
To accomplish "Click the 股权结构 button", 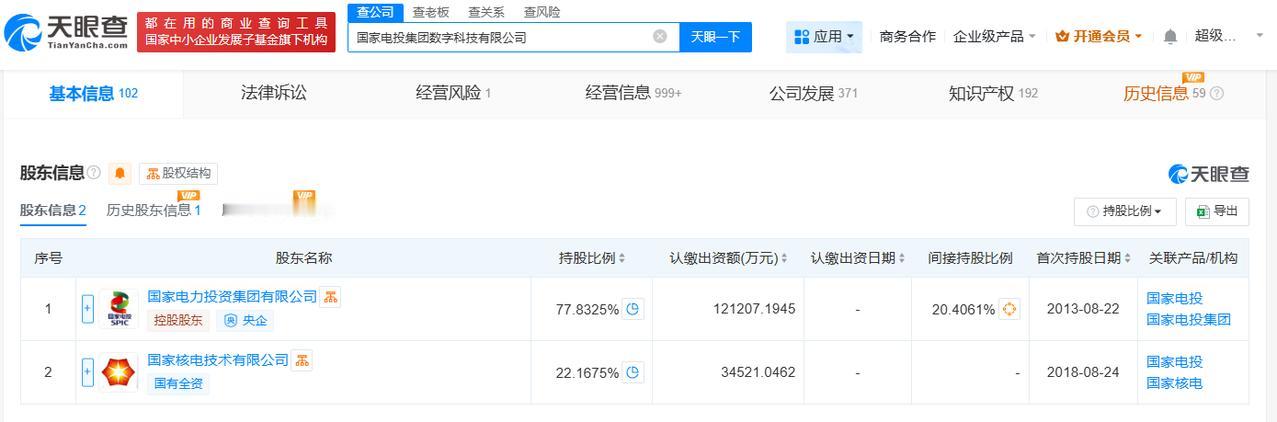I will [x=178, y=173].
